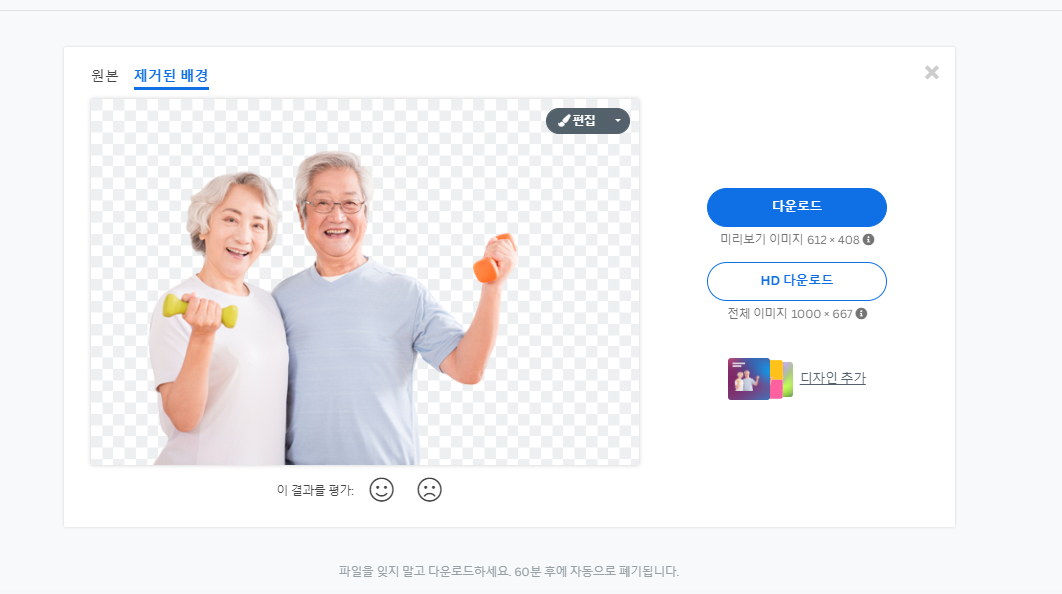Viewport: 1062px width, 594px height.
Task: Open the 편집 brush edit tool
Action: click(x=580, y=120)
